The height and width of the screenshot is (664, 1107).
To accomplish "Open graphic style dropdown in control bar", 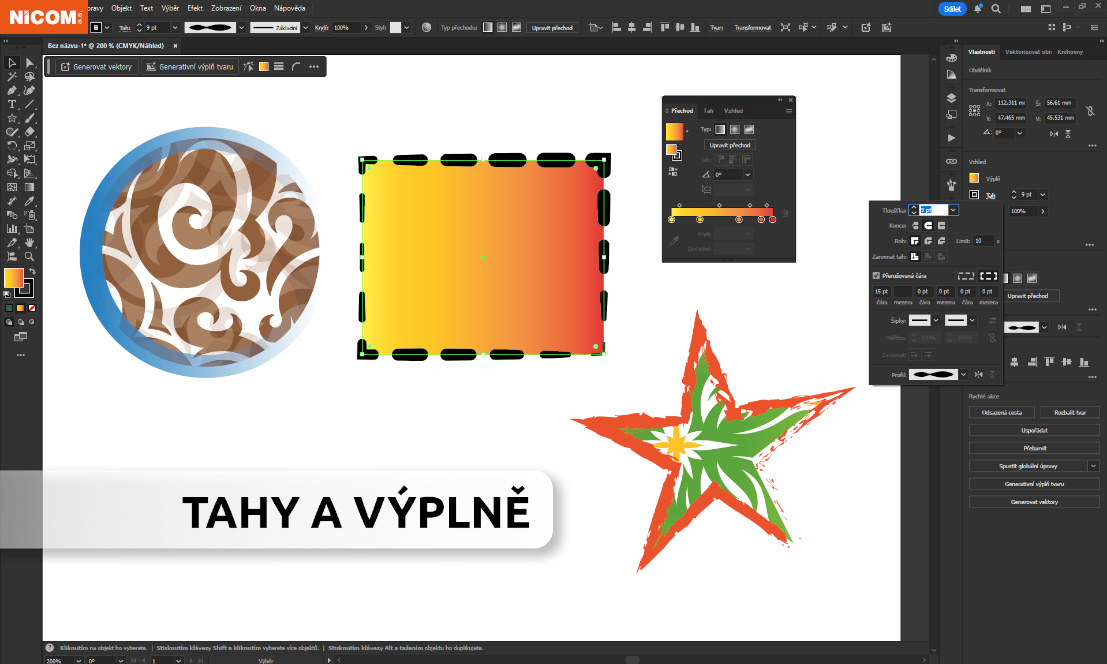I will point(407,28).
